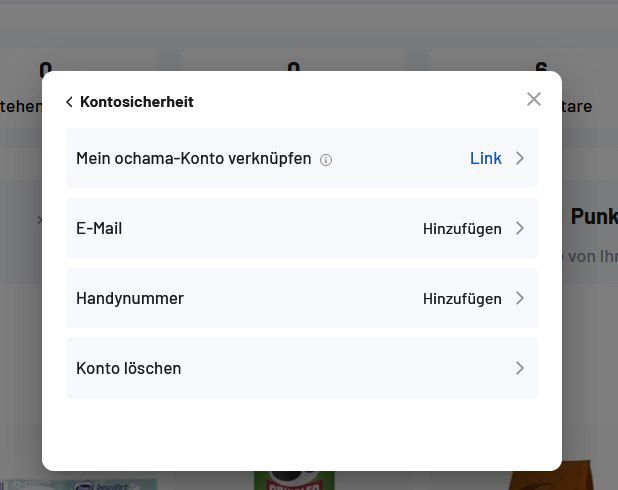Open the green product thumbnail at the bottom
The height and width of the screenshot is (490, 618).
coord(293,480)
